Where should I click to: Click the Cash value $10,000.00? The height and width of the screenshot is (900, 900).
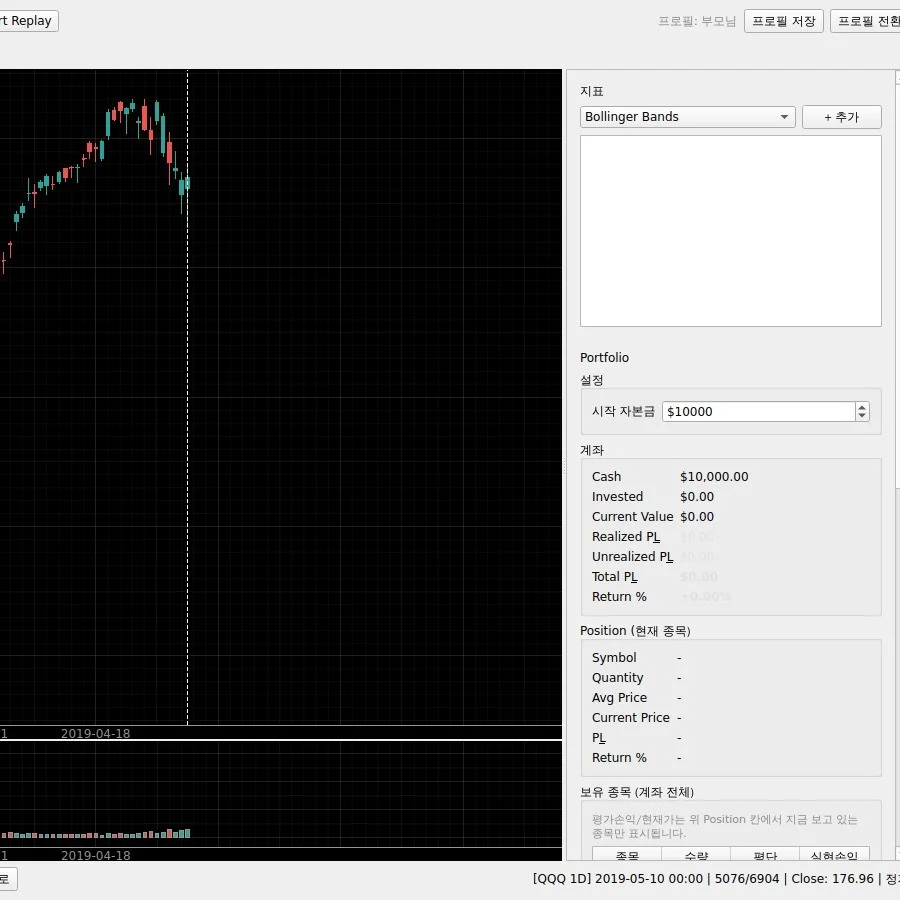coord(714,476)
